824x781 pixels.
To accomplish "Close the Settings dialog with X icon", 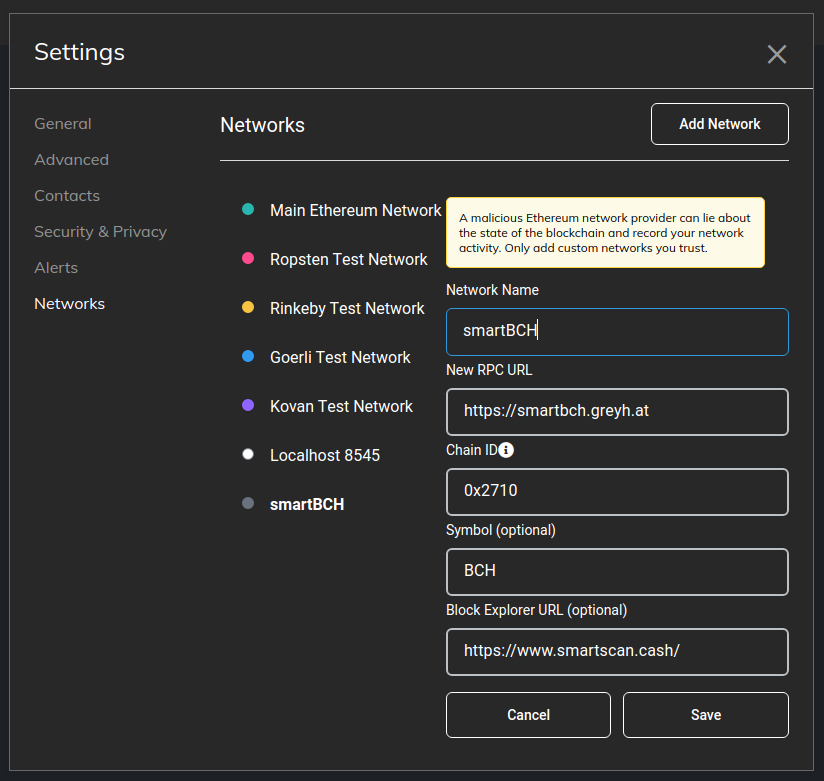I will (x=777, y=54).
